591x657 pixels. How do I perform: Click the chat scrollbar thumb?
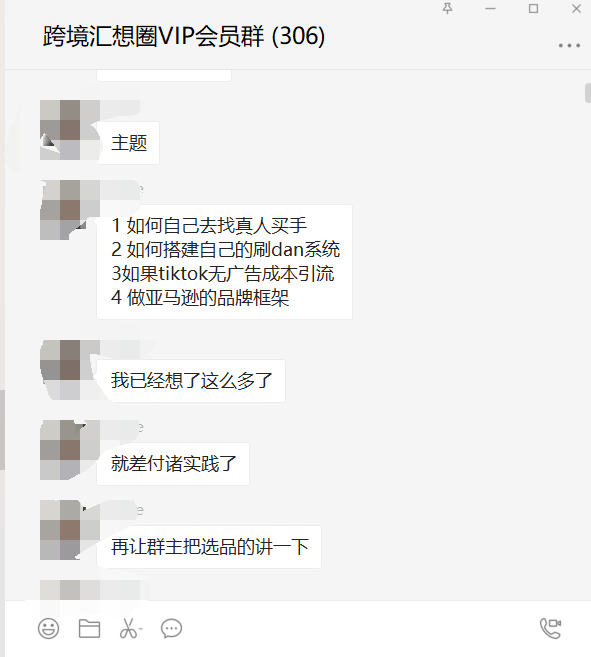tap(588, 93)
